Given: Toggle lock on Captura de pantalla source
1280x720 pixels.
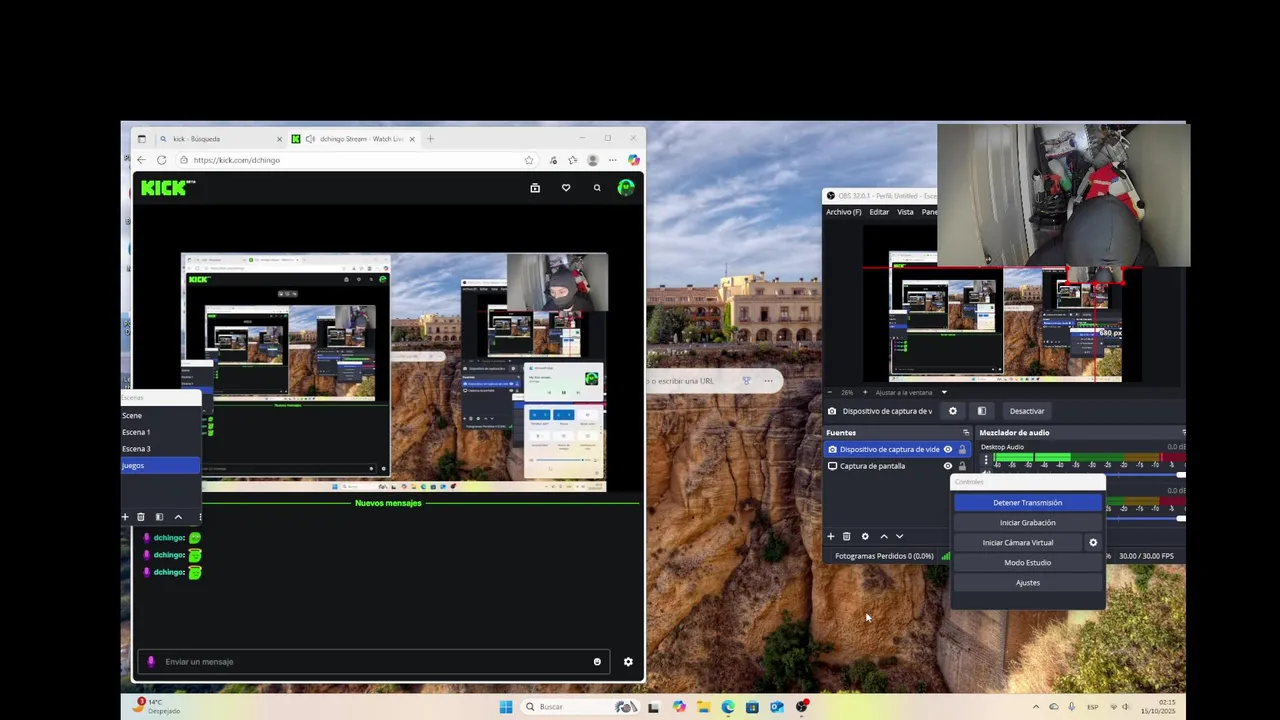Looking at the screenshot, I should (962, 466).
